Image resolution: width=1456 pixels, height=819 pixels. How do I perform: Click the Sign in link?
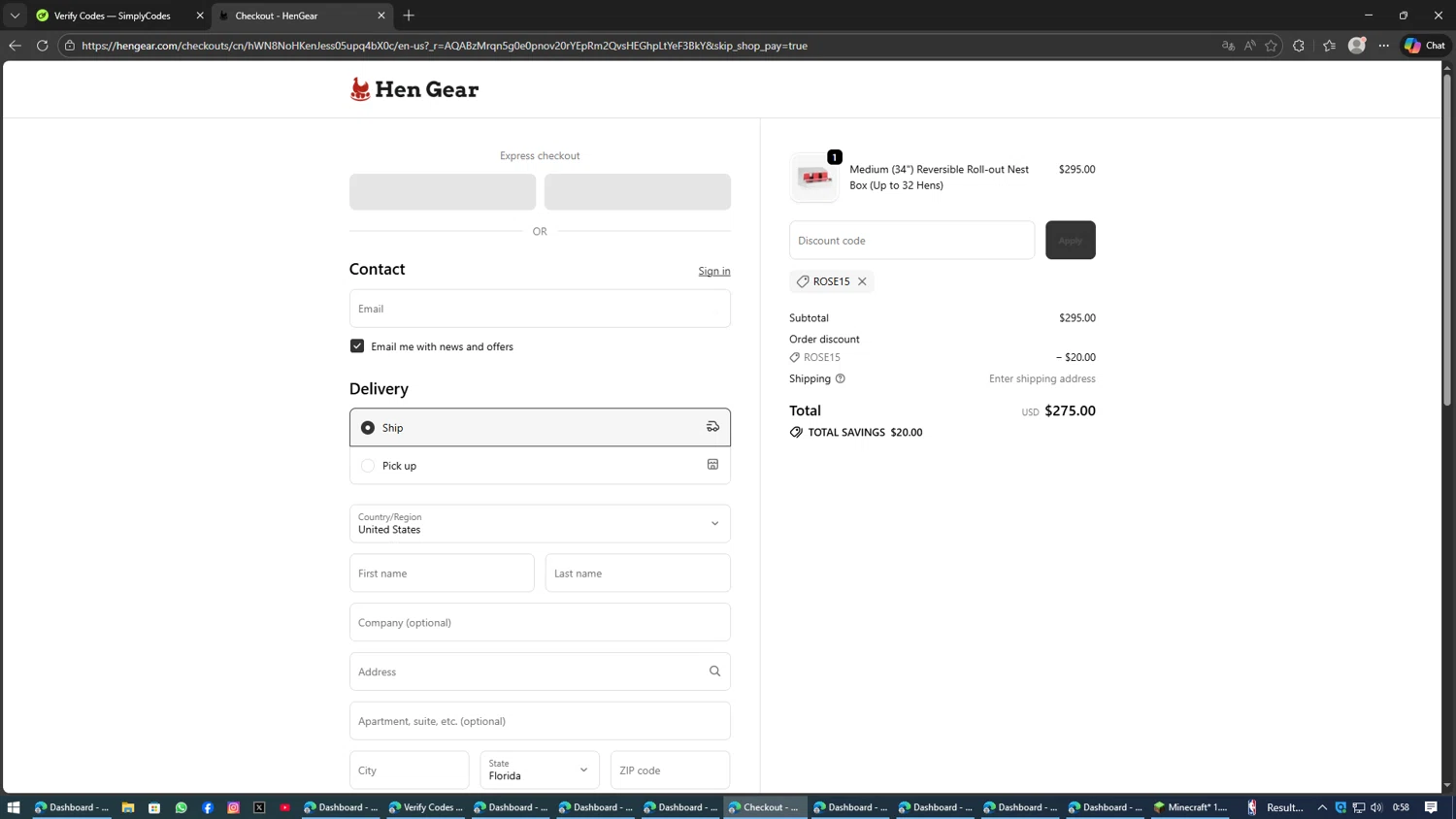click(x=714, y=271)
